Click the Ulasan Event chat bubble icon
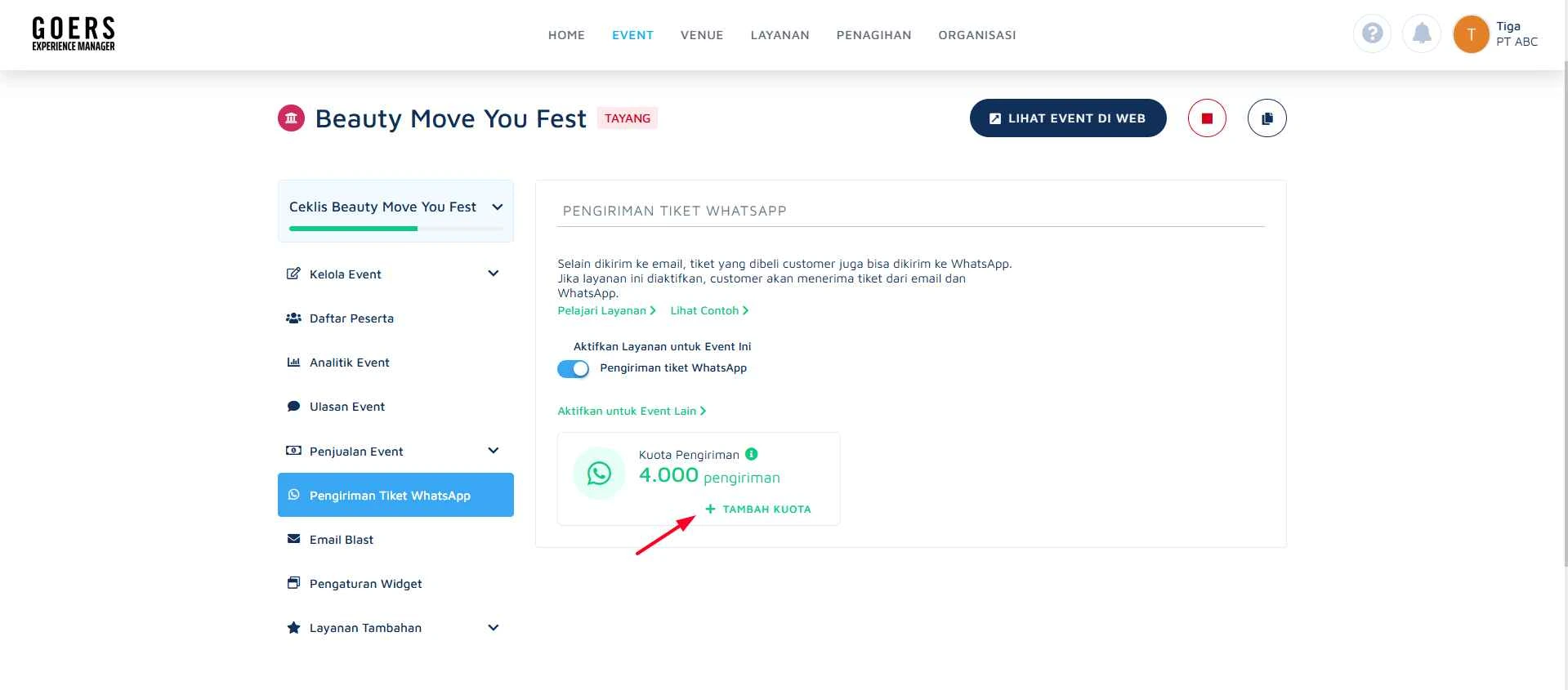Viewport: 1568px width, 690px height. pyautogui.click(x=293, y=406)
